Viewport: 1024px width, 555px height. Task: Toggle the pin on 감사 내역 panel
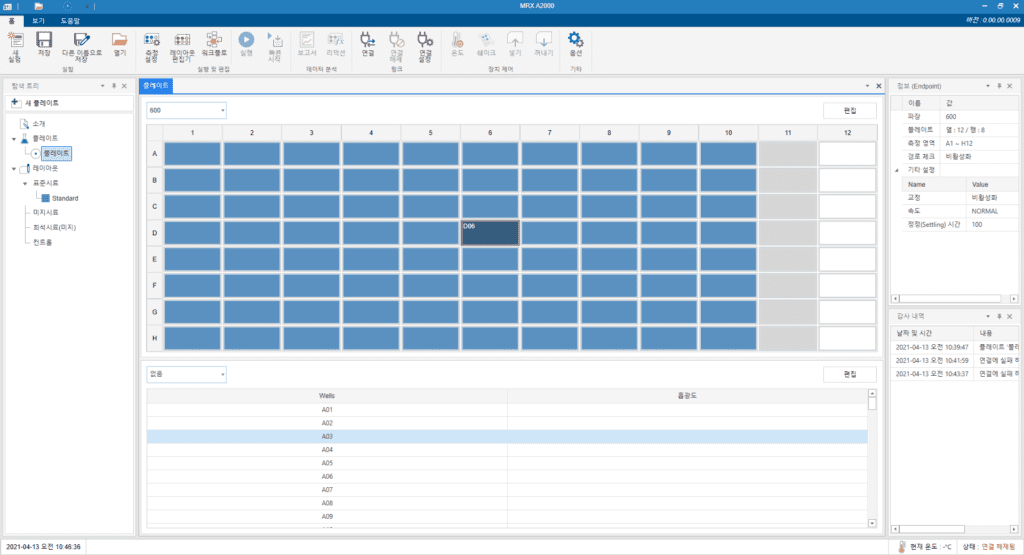pyautogui.click(x=998, y=316)
